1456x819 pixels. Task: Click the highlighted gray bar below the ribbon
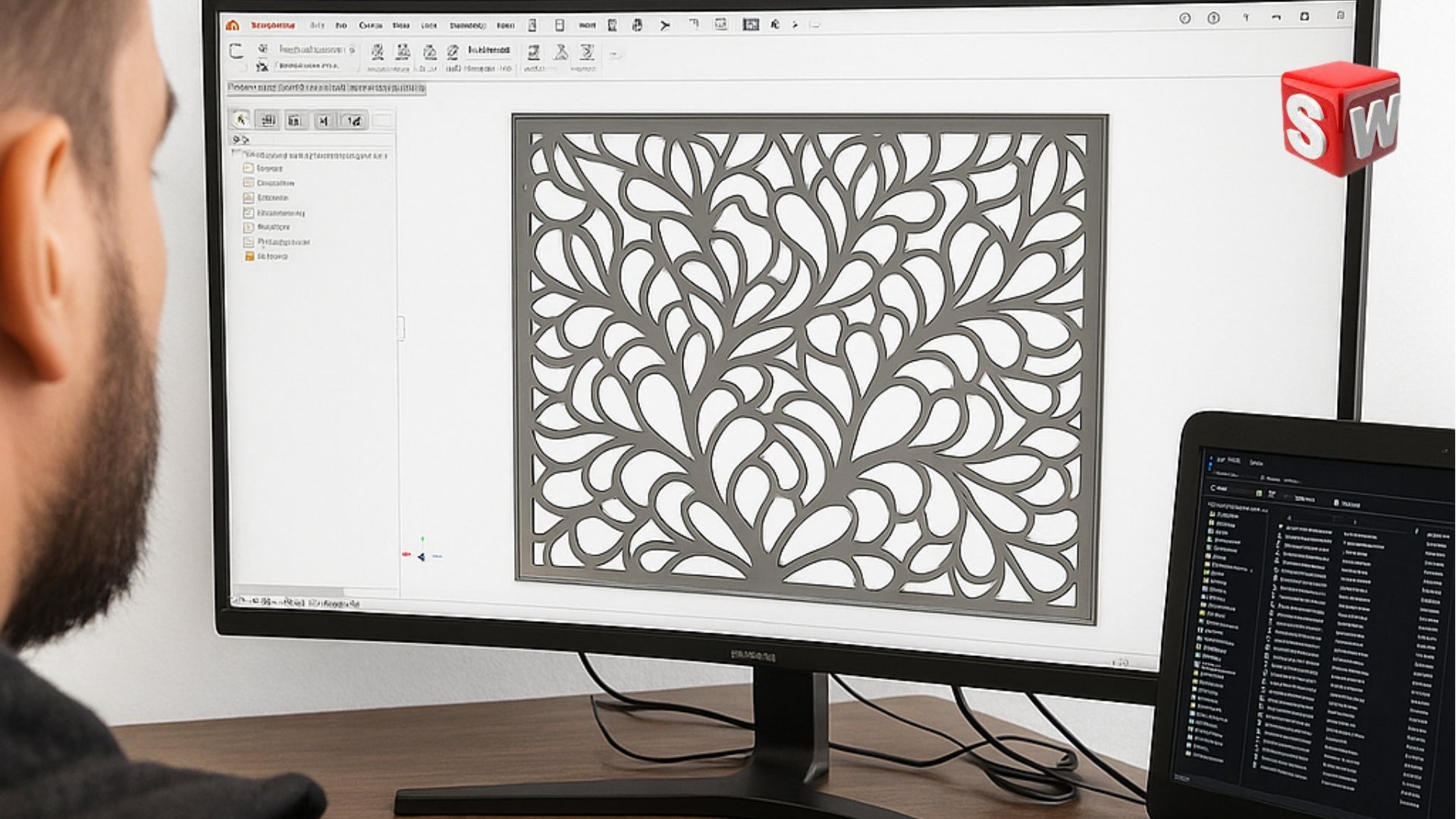coord(326,89)
